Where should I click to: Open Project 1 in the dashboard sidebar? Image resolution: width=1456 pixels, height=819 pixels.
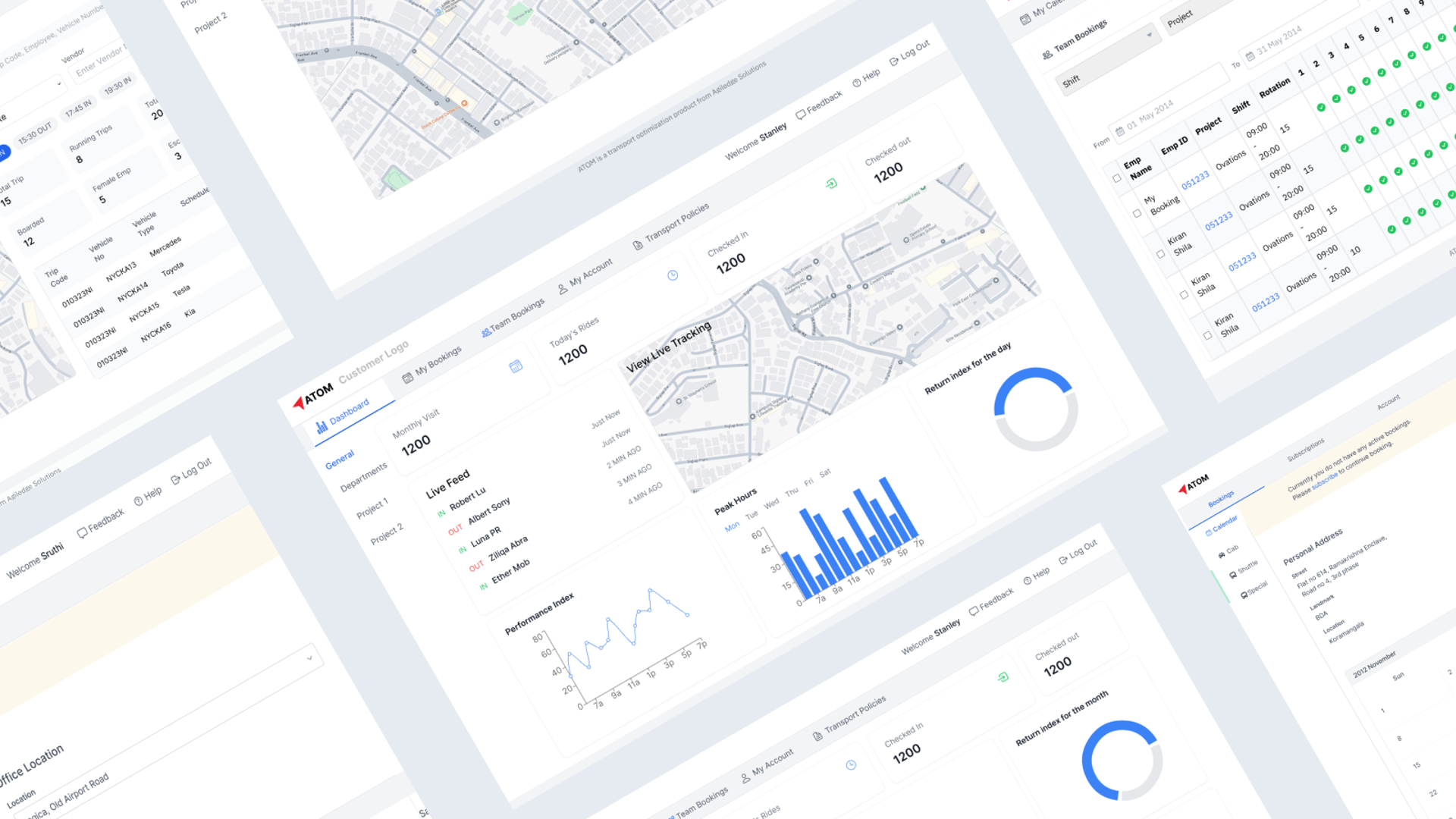pos(372,507)
